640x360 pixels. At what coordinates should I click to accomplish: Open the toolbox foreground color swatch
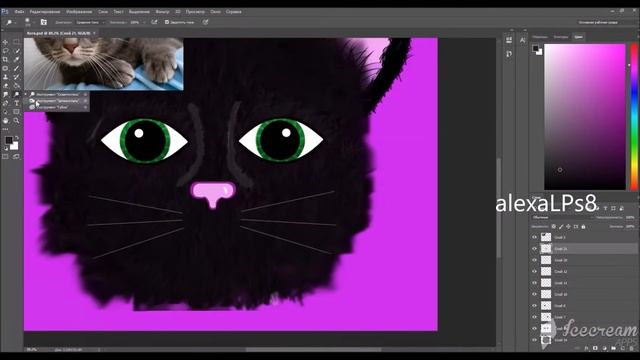(9, 140)
